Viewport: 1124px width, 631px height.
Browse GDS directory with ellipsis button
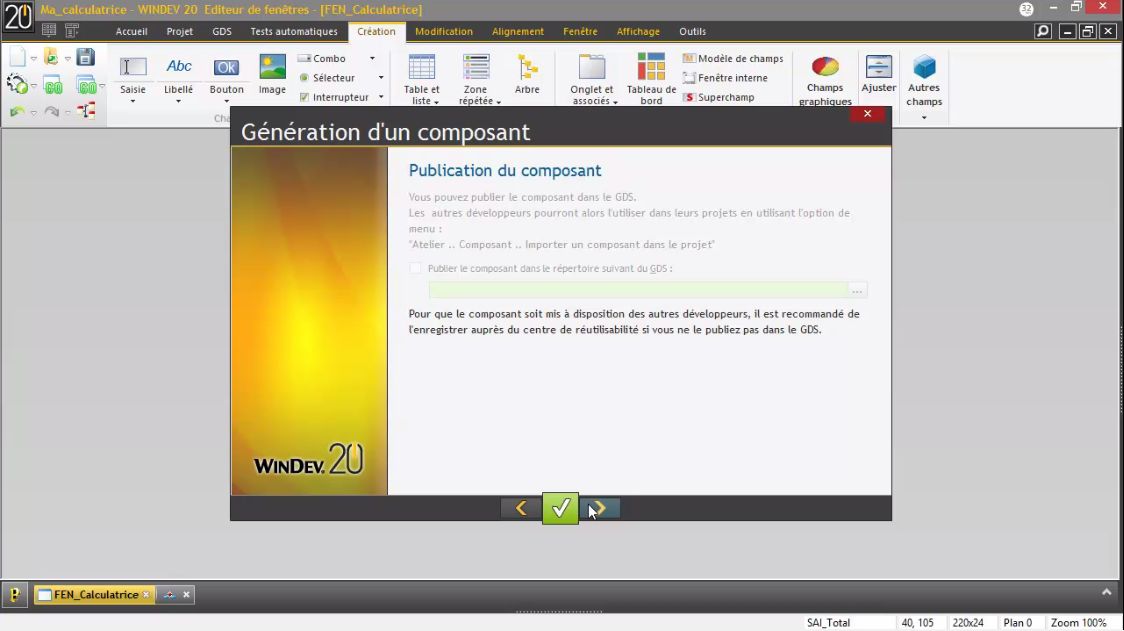click(x=857, y=290)
